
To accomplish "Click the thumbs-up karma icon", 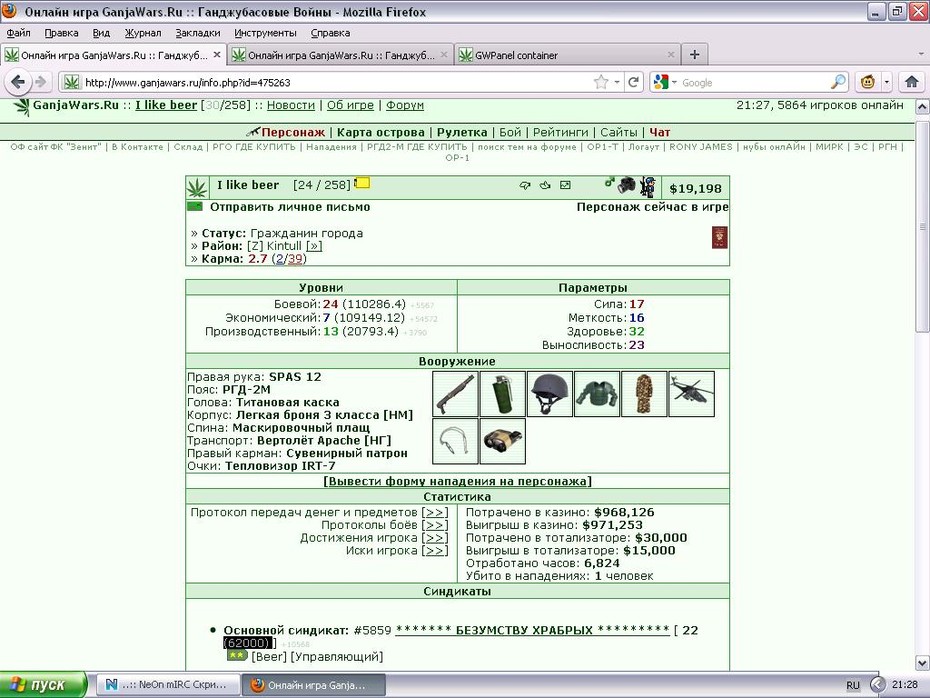I will coord(545,185).
